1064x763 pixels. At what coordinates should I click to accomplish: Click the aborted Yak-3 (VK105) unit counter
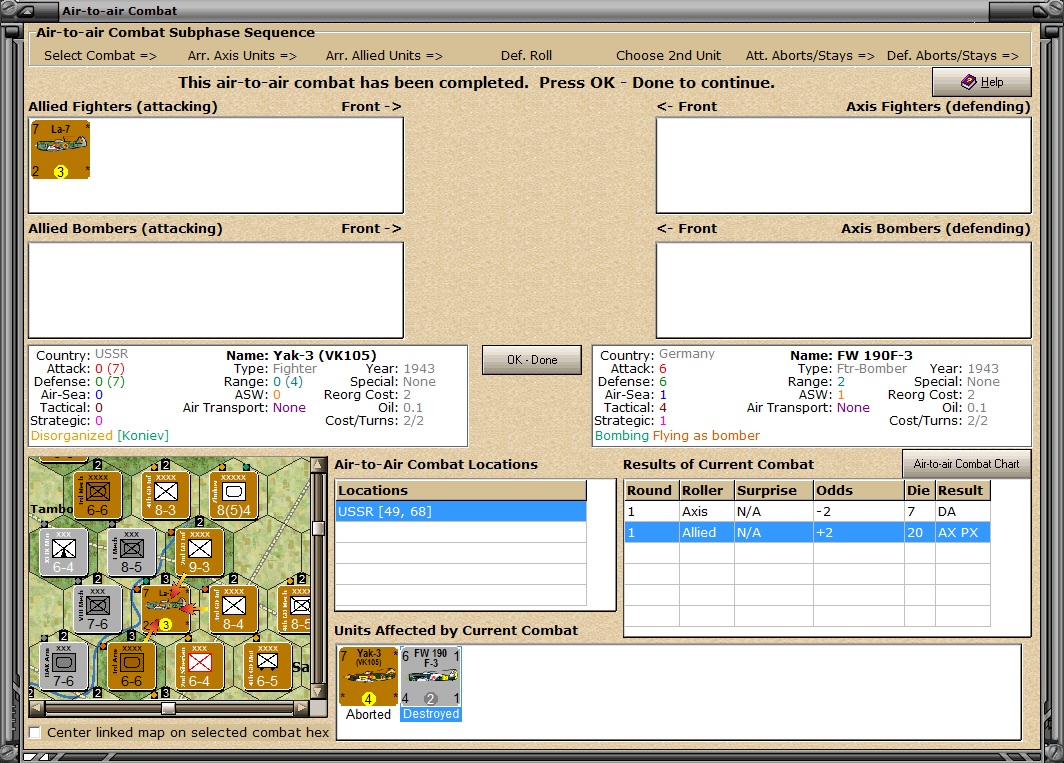coord(368,677)
